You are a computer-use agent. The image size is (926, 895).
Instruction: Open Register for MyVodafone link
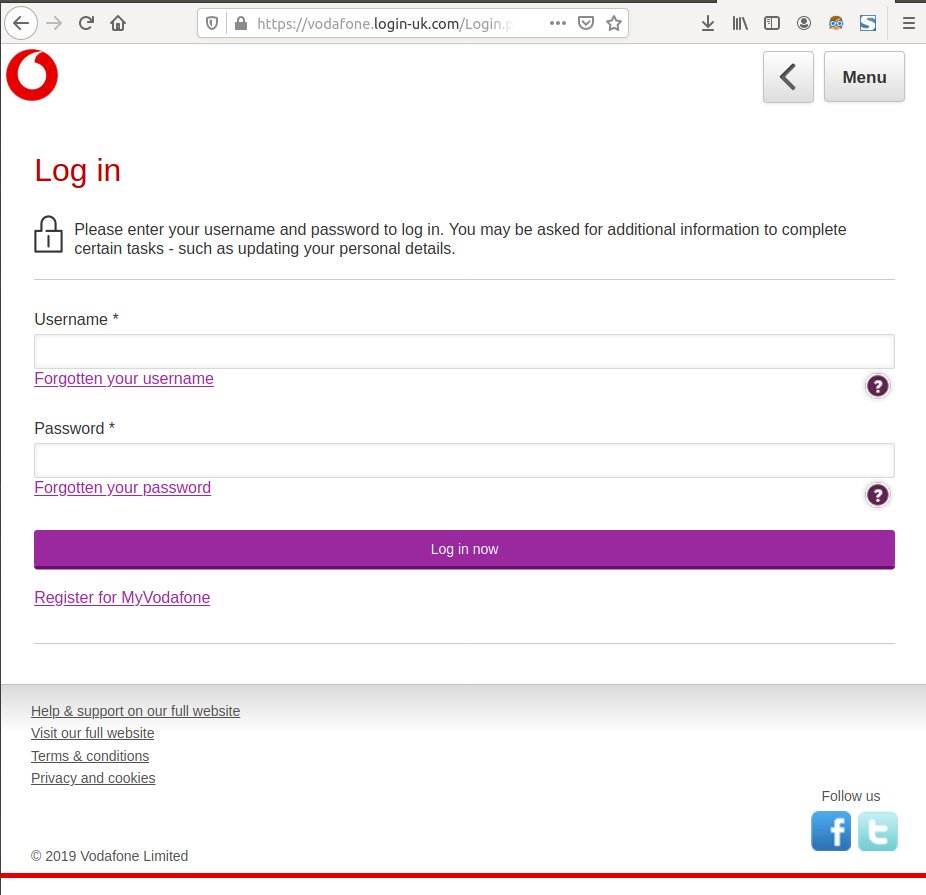(122, 597)
